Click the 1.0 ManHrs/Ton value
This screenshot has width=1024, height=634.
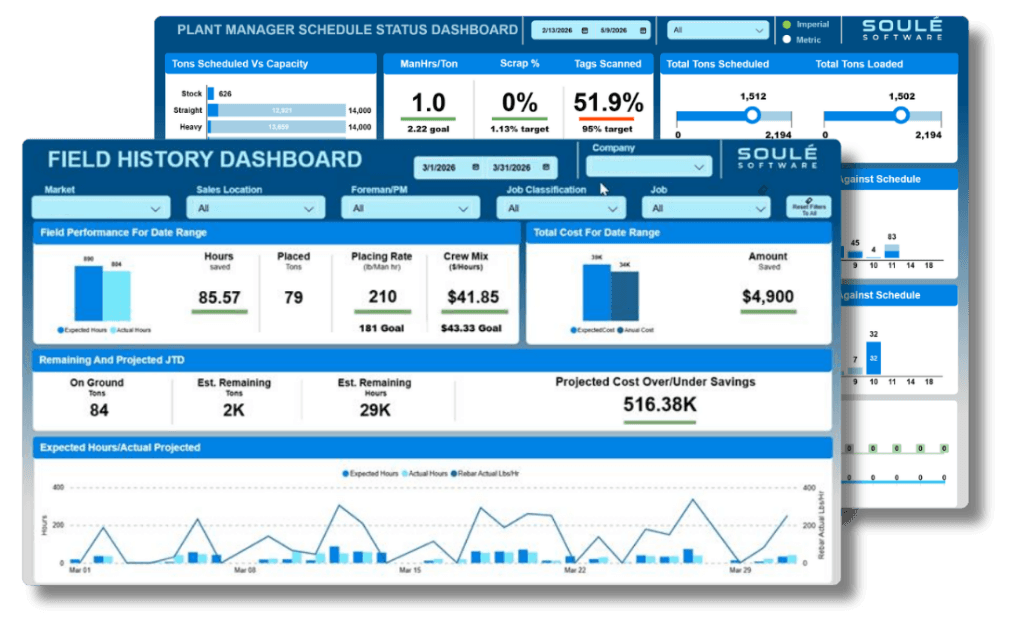(428, 103)
